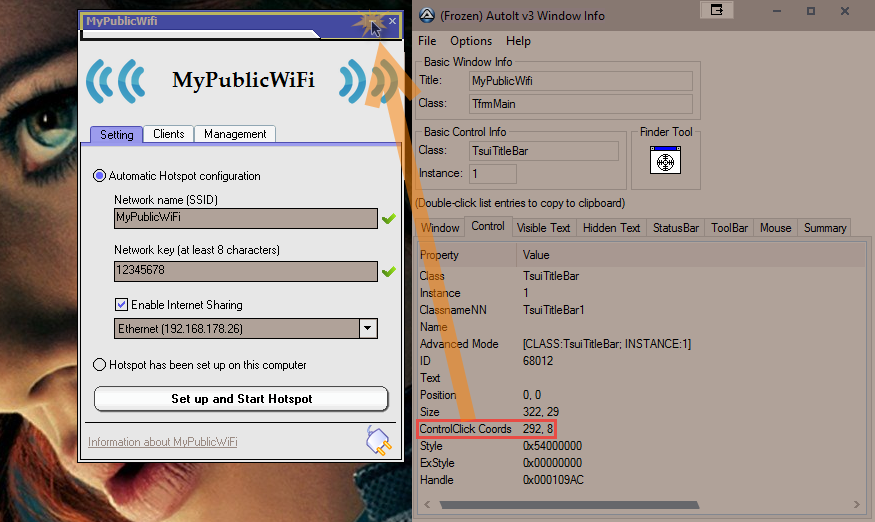Click the AutoIt logo in title bar
Viewport: 875px width, 522px height.
pyautogui.click(x=426, y=14)
